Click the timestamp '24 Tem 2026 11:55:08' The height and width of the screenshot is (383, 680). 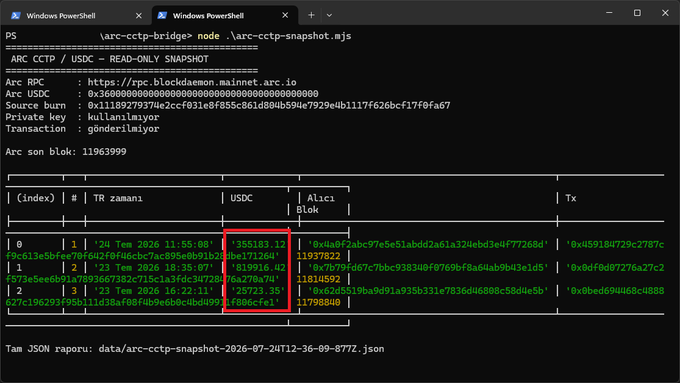(x=154, y=245)
